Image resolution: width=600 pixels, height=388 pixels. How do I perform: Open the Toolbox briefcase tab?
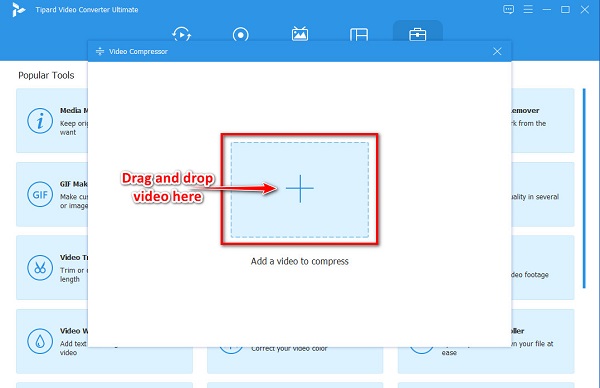pyautogui.click(x=417, y=34)
